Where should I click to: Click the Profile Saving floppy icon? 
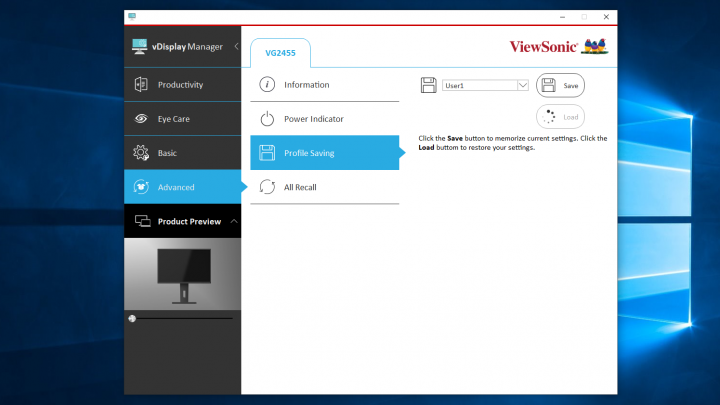tap(267, 152)
